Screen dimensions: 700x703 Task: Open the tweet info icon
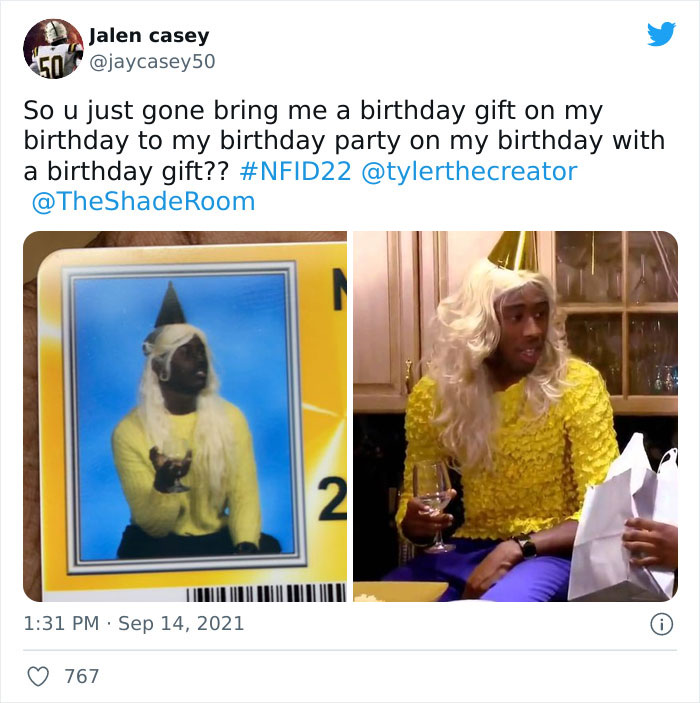click(661, 624)
